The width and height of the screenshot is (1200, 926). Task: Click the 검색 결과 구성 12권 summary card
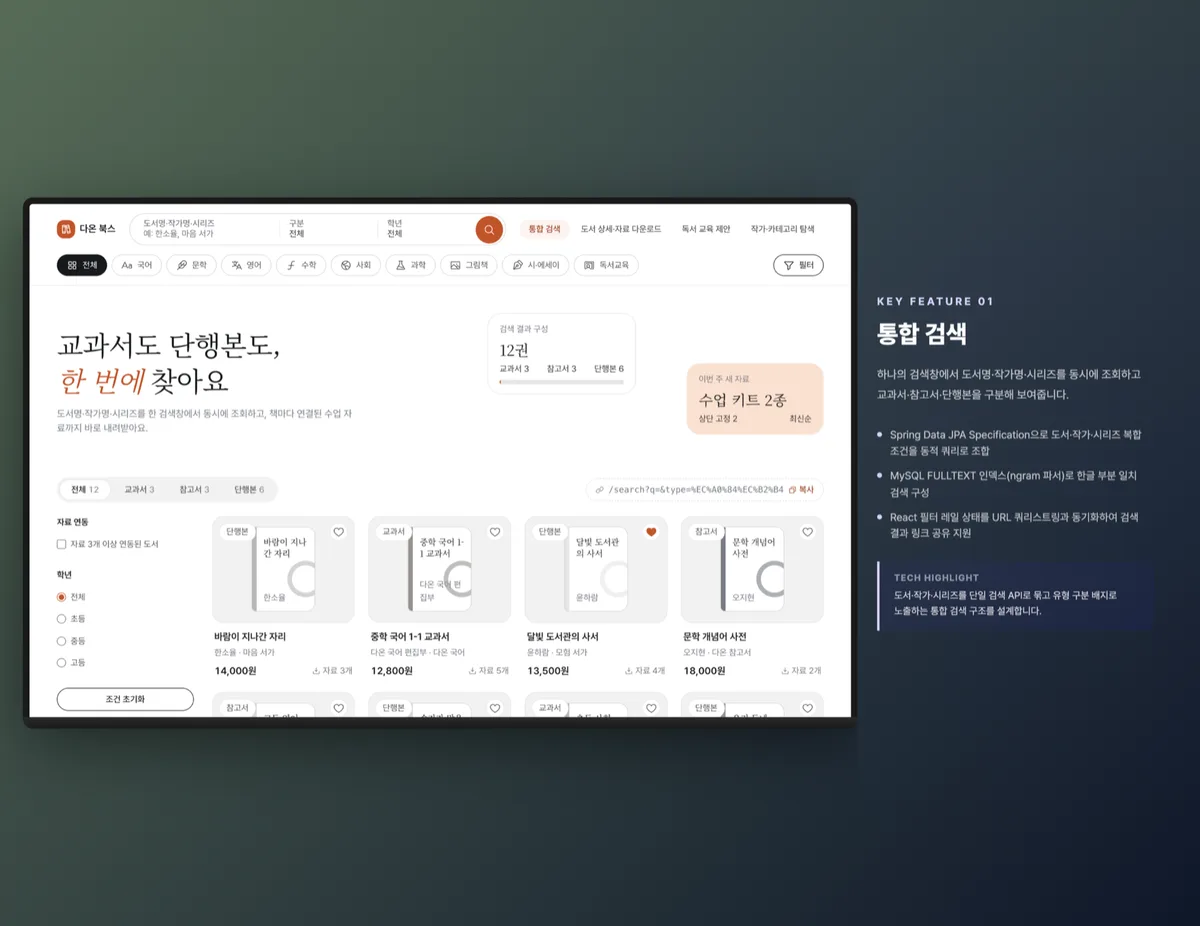click(562, 354)
